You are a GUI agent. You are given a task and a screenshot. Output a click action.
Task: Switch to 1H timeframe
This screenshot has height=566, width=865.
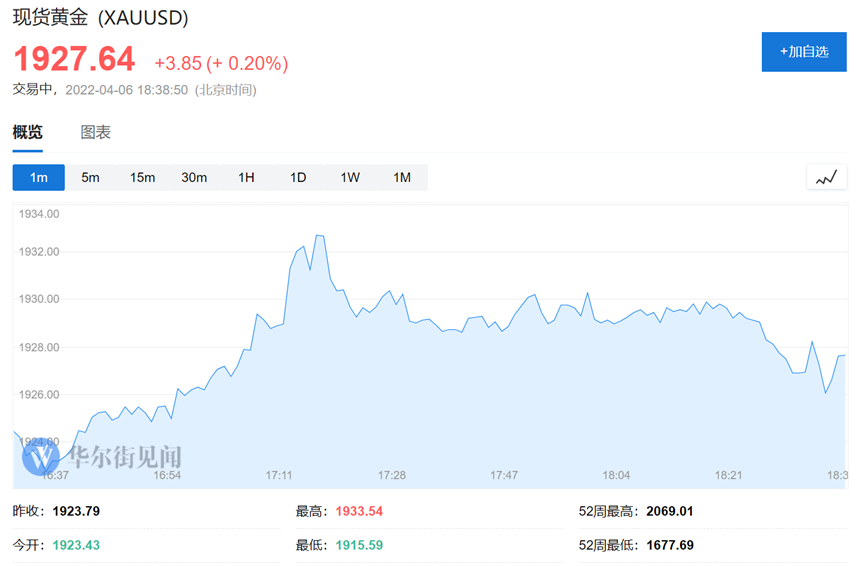coord(246,178)
